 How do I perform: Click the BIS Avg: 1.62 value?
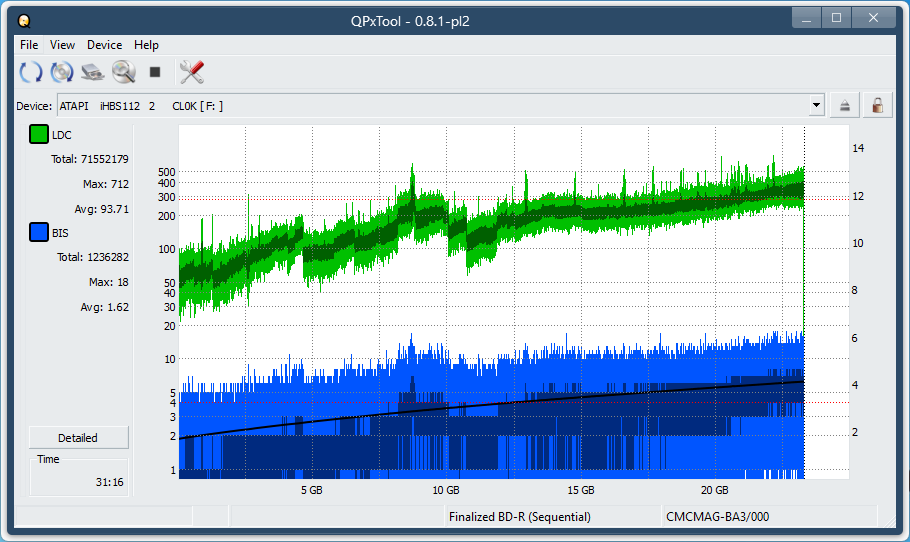pos(104,307)
